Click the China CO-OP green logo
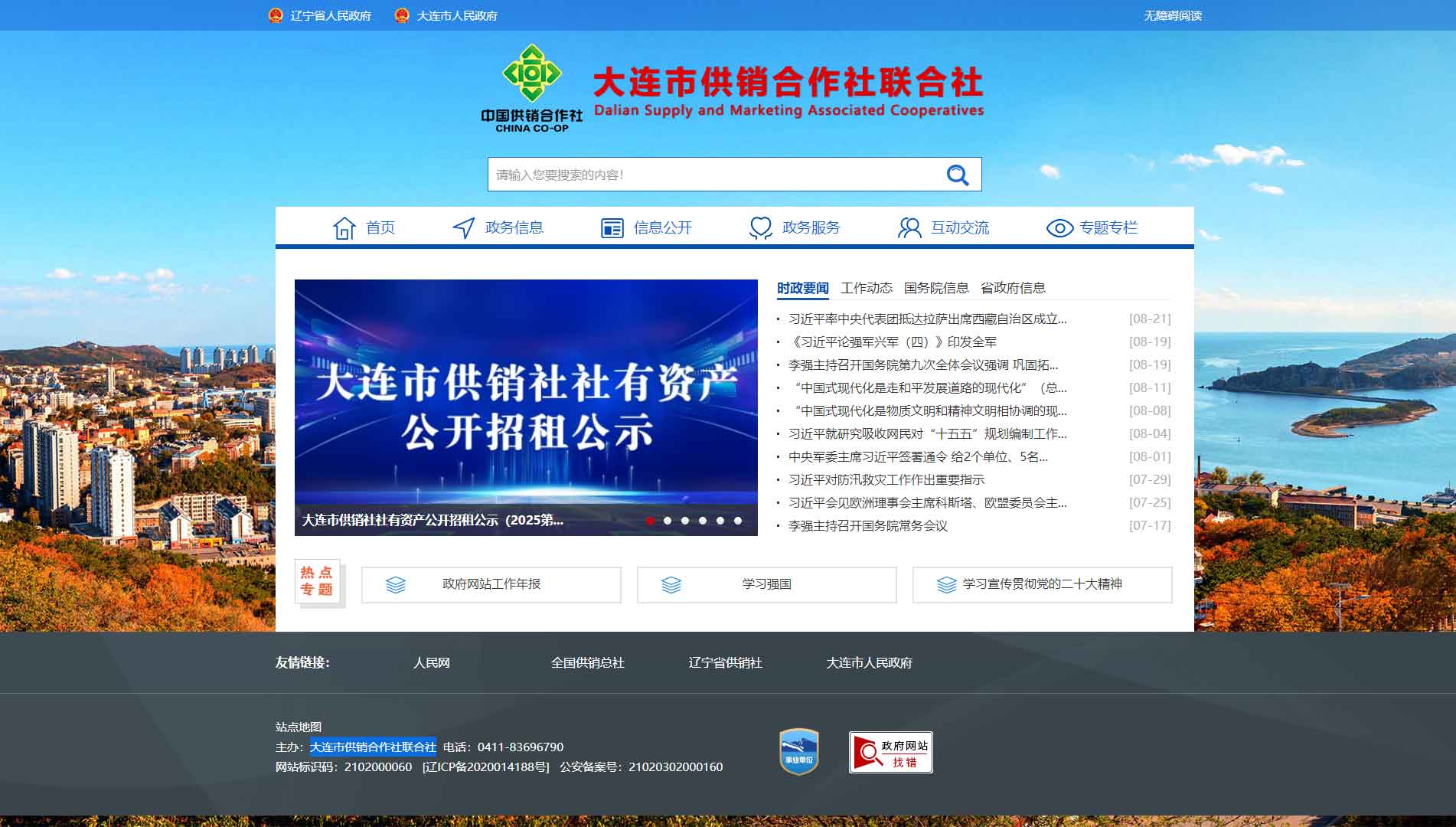1456x827 pixels. 532,88
